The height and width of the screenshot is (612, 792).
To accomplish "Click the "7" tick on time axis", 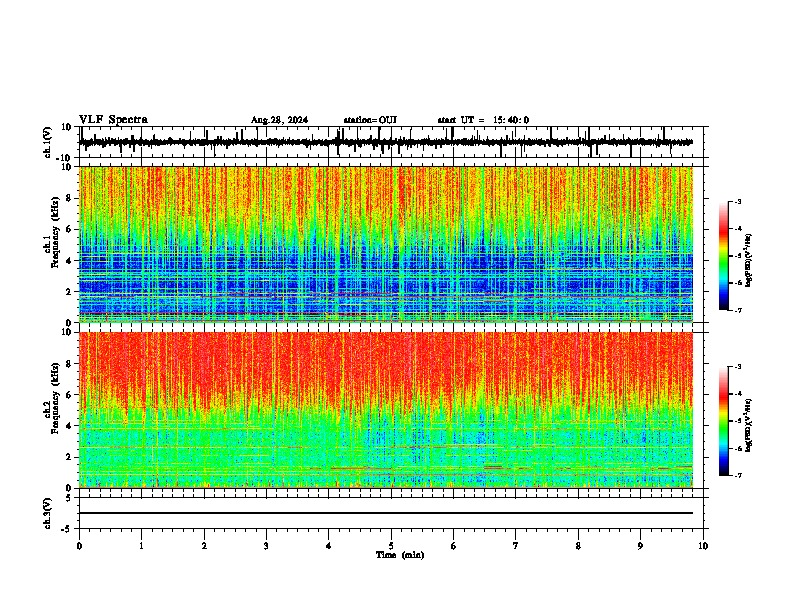I will coord(516,546).
